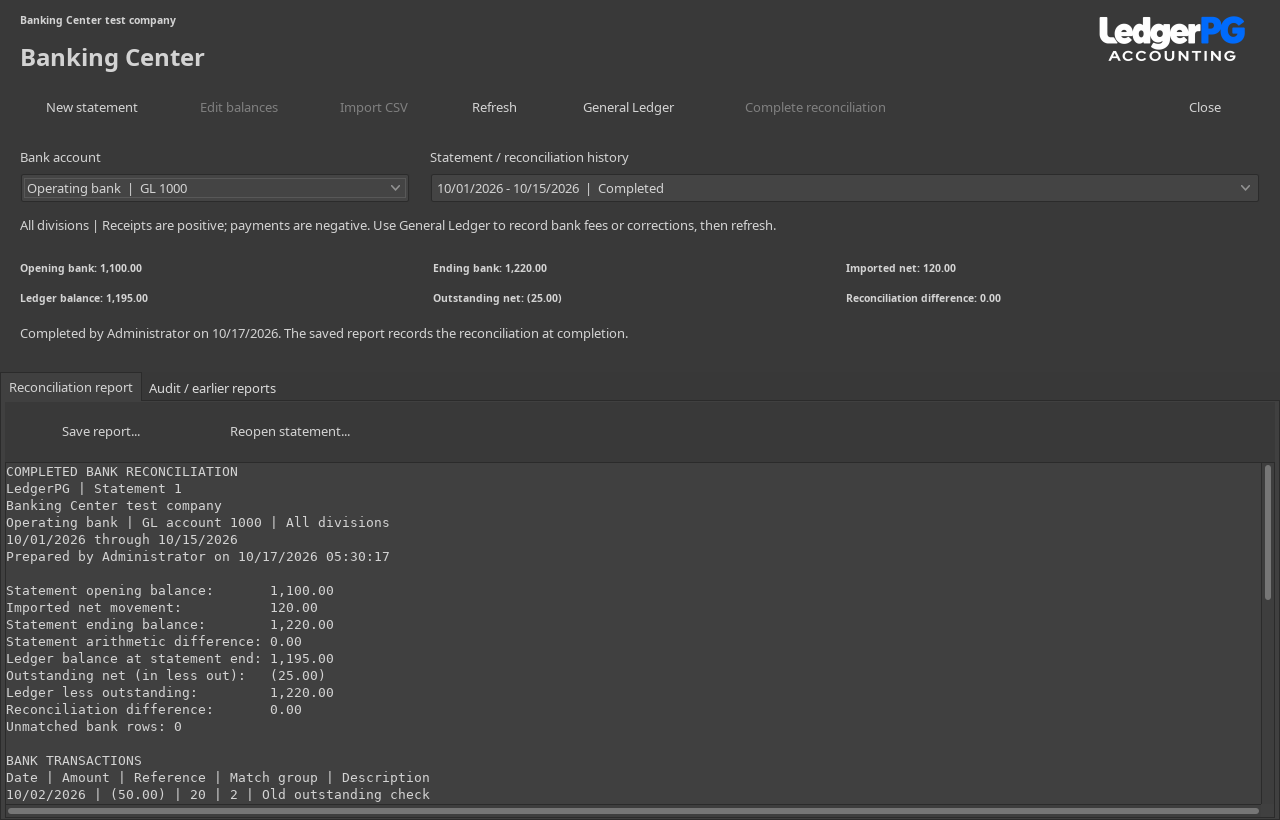Click the 'Statement arithmetic difference: 0.00' line
Screen dimensions: 1280x820
click(x=154, y=641)
